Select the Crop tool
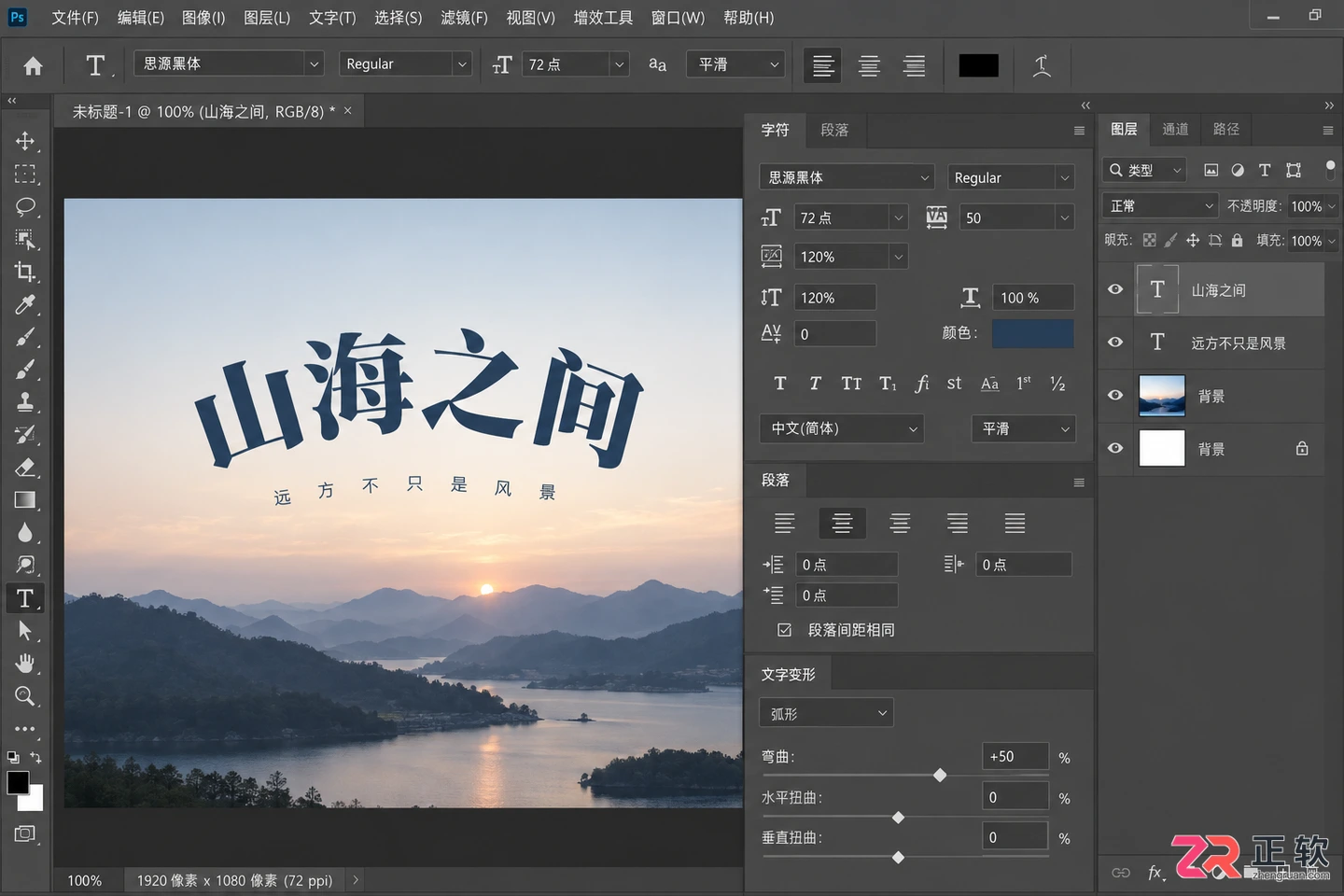Screen dimensions: 1344x896 click(x=25, y=273)
